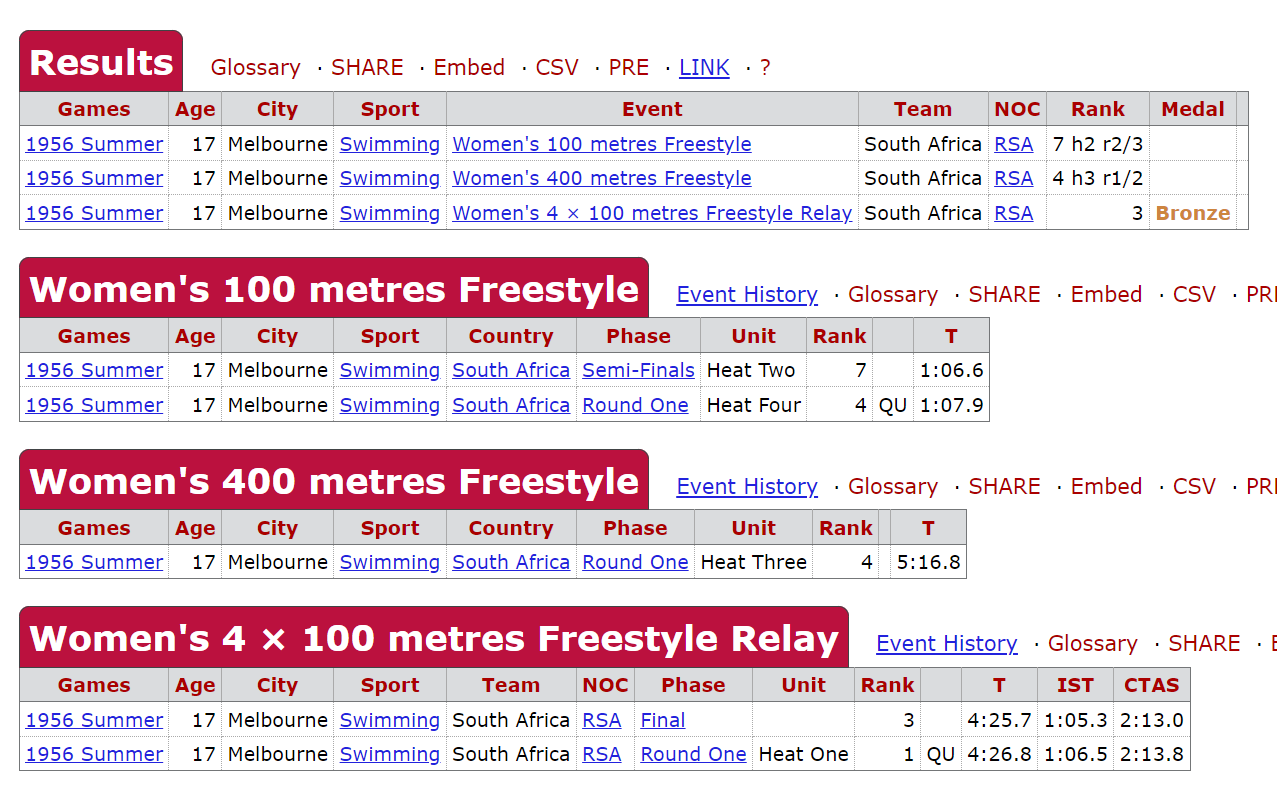Sort Results table by Rank column header
The height and width of the screenshot is (809, 1277).
1097,110
